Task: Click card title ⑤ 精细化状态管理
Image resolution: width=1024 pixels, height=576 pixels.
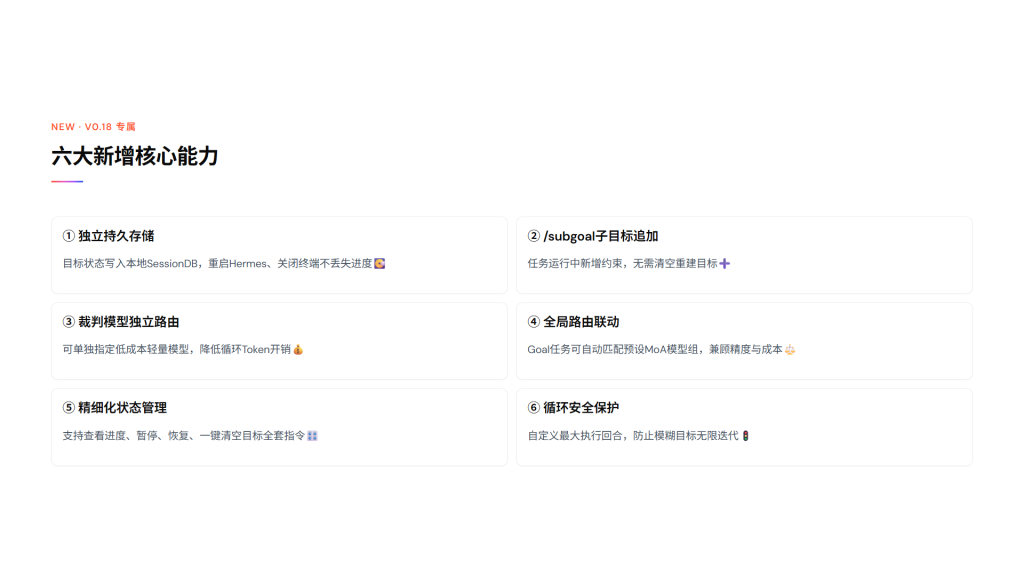Action: [x=114, y=408]
